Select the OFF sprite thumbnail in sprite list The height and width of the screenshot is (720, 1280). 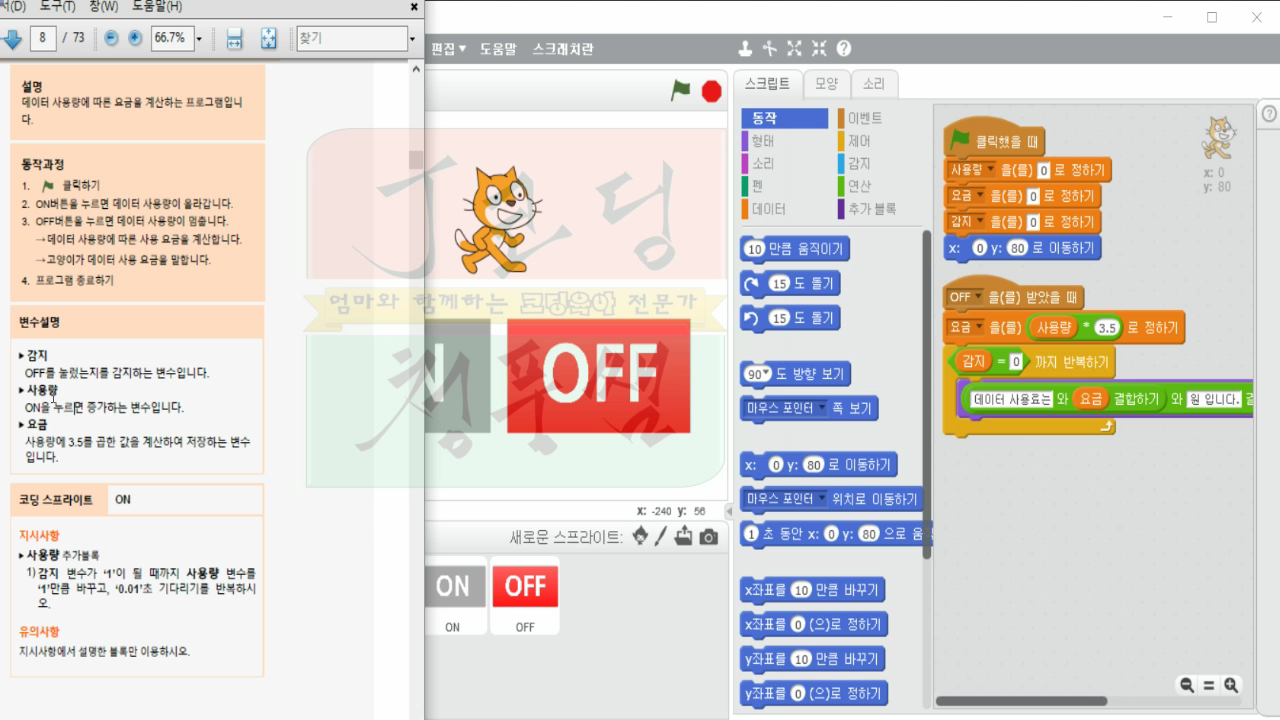pyautogui.click(x=525, y=596)
